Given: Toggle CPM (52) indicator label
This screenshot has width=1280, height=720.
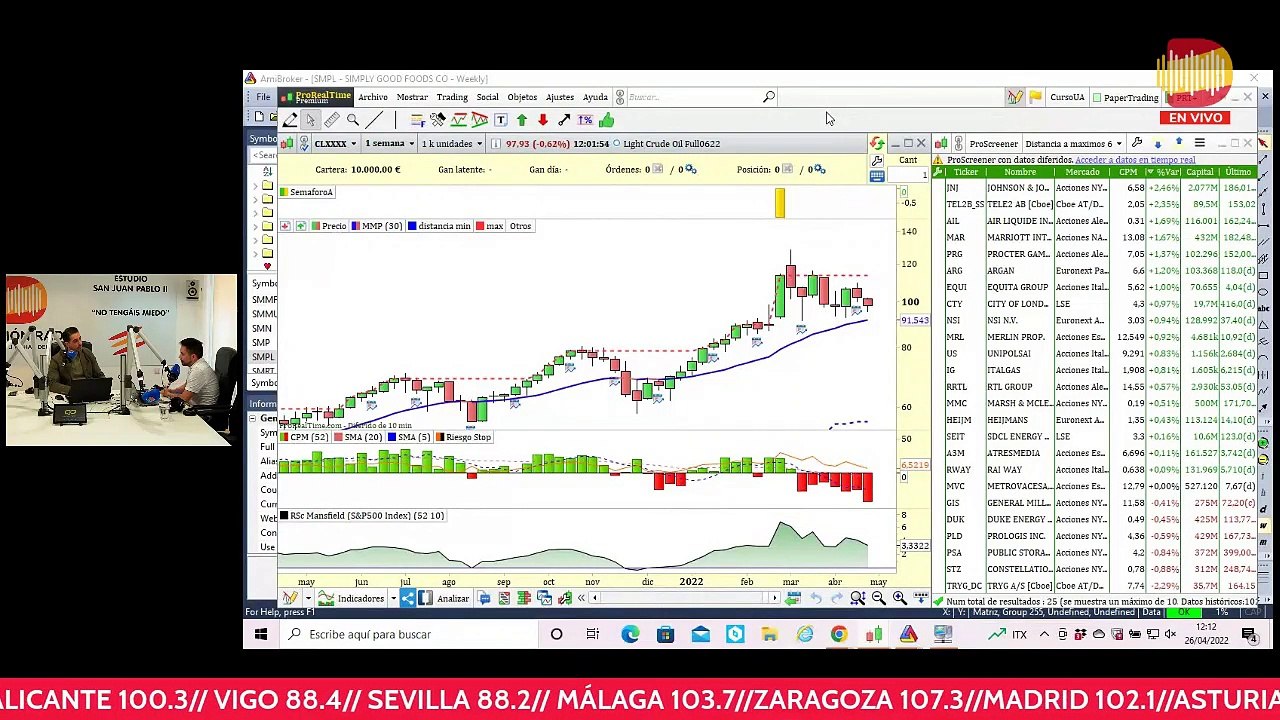Looking at the screenshot, I should pyautogui.click(x=305, y=437).
